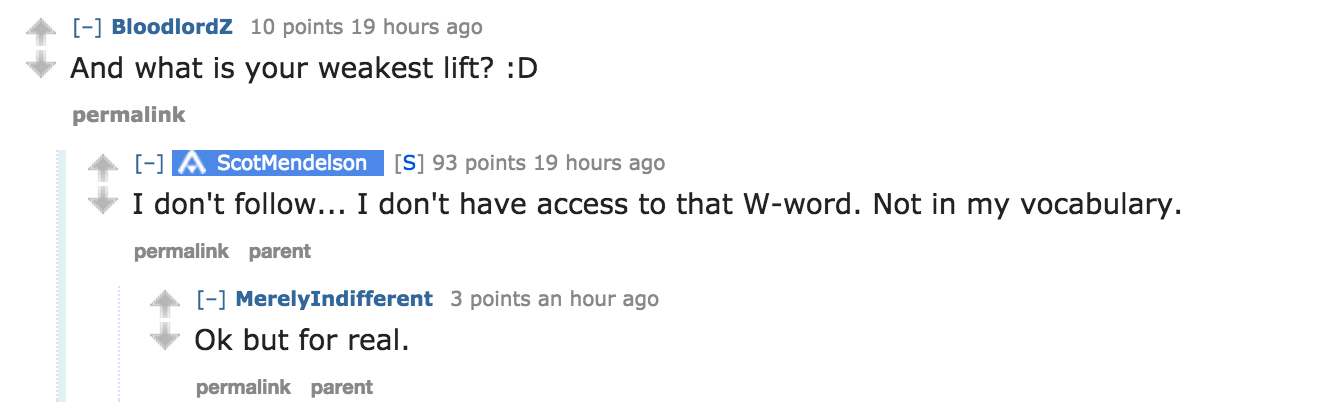
Task: Click ScotMendelson's flair icon
Action: (193, 163)
